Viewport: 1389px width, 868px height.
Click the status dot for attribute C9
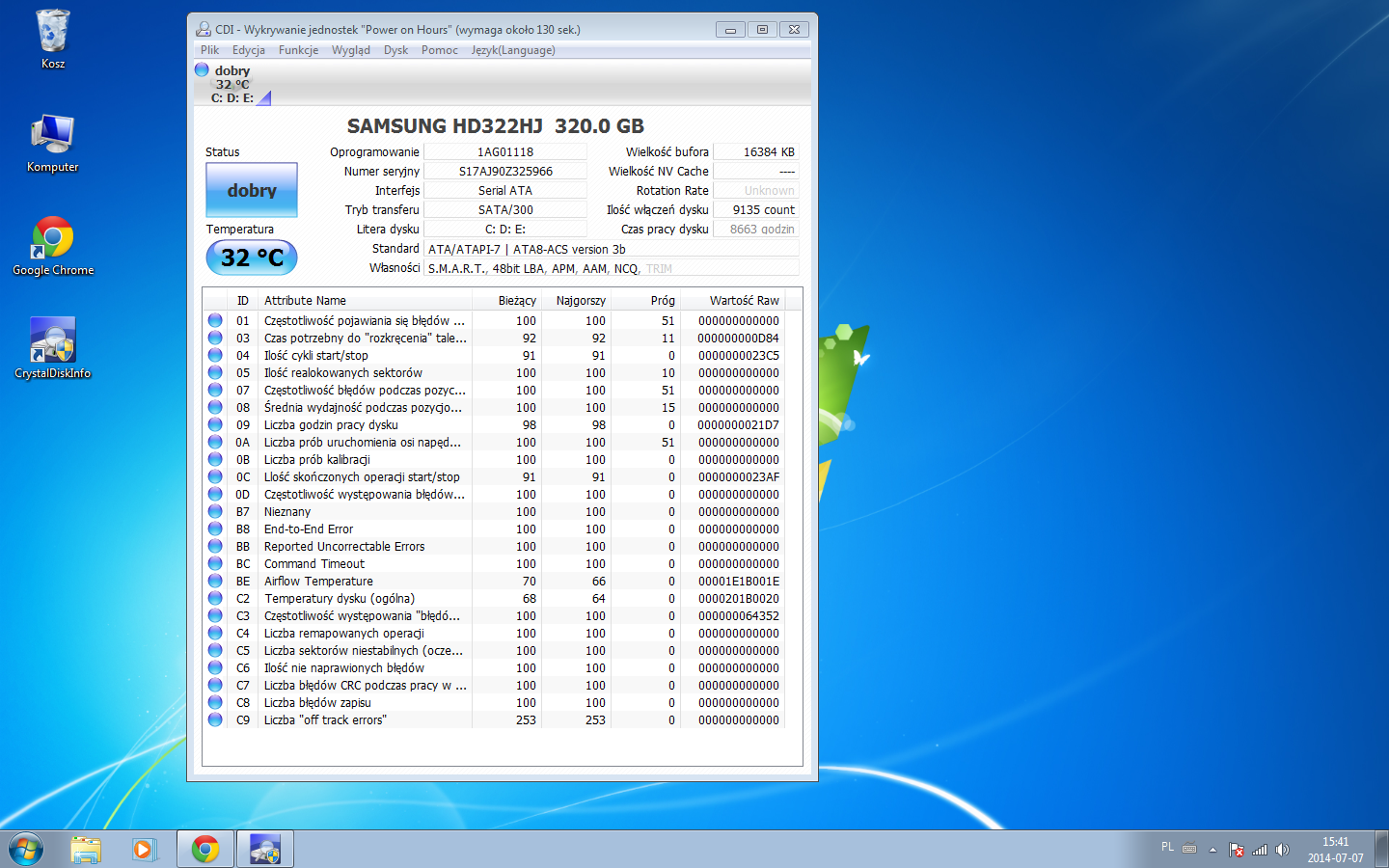tap(215, 719)
